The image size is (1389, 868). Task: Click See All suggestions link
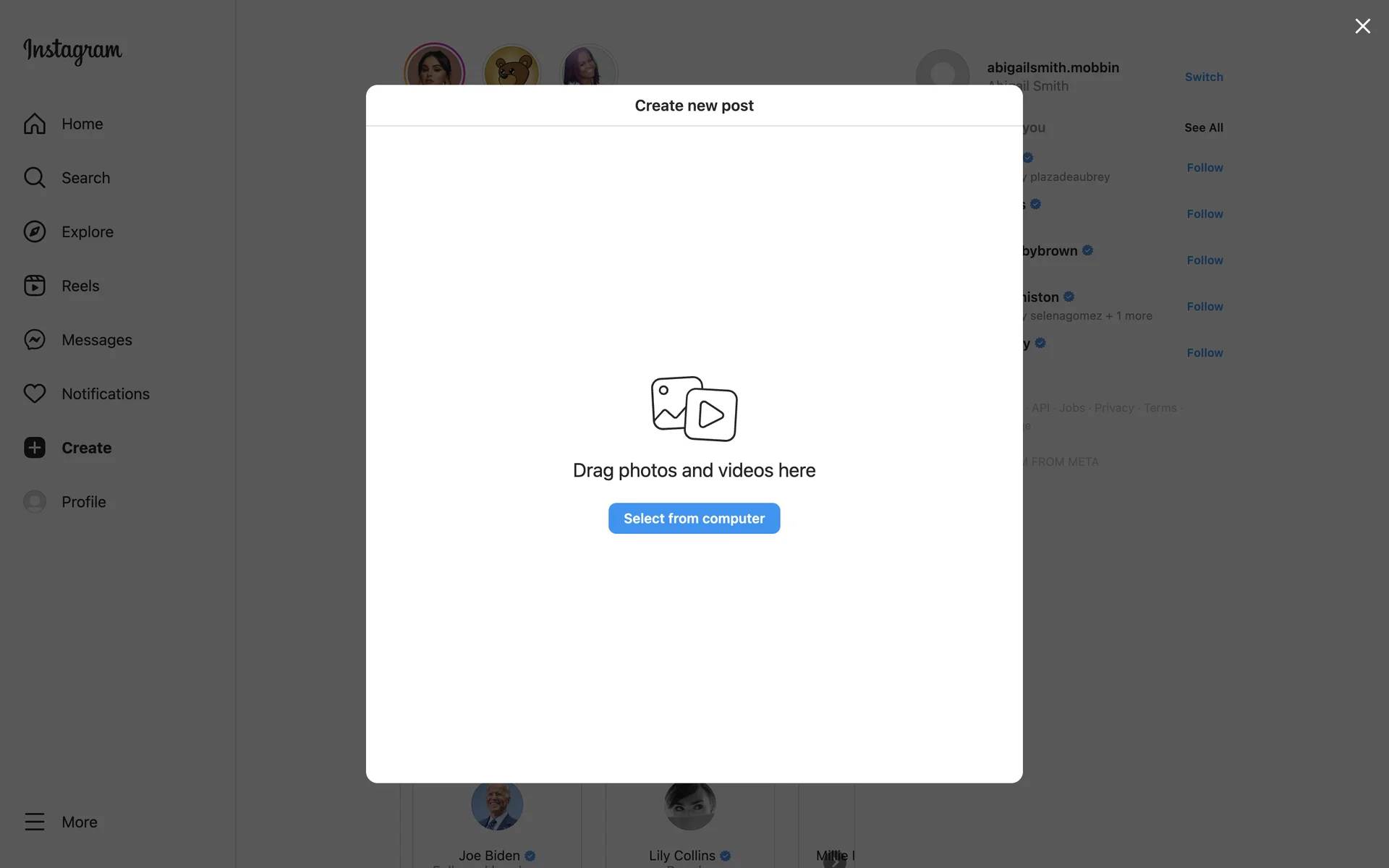(1203, 127)
